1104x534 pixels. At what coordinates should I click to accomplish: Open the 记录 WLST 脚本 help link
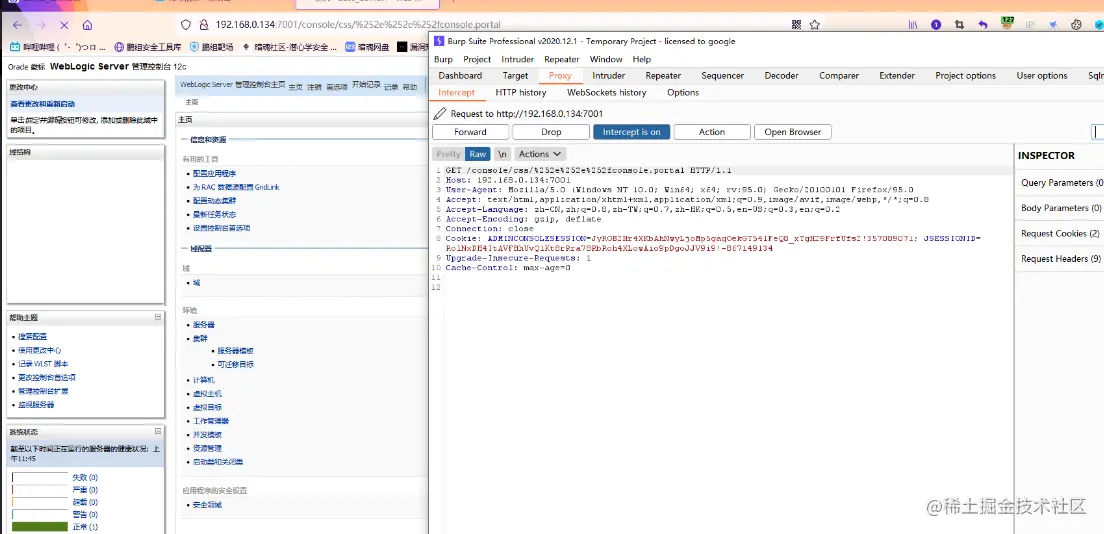(x=44, y=364)
